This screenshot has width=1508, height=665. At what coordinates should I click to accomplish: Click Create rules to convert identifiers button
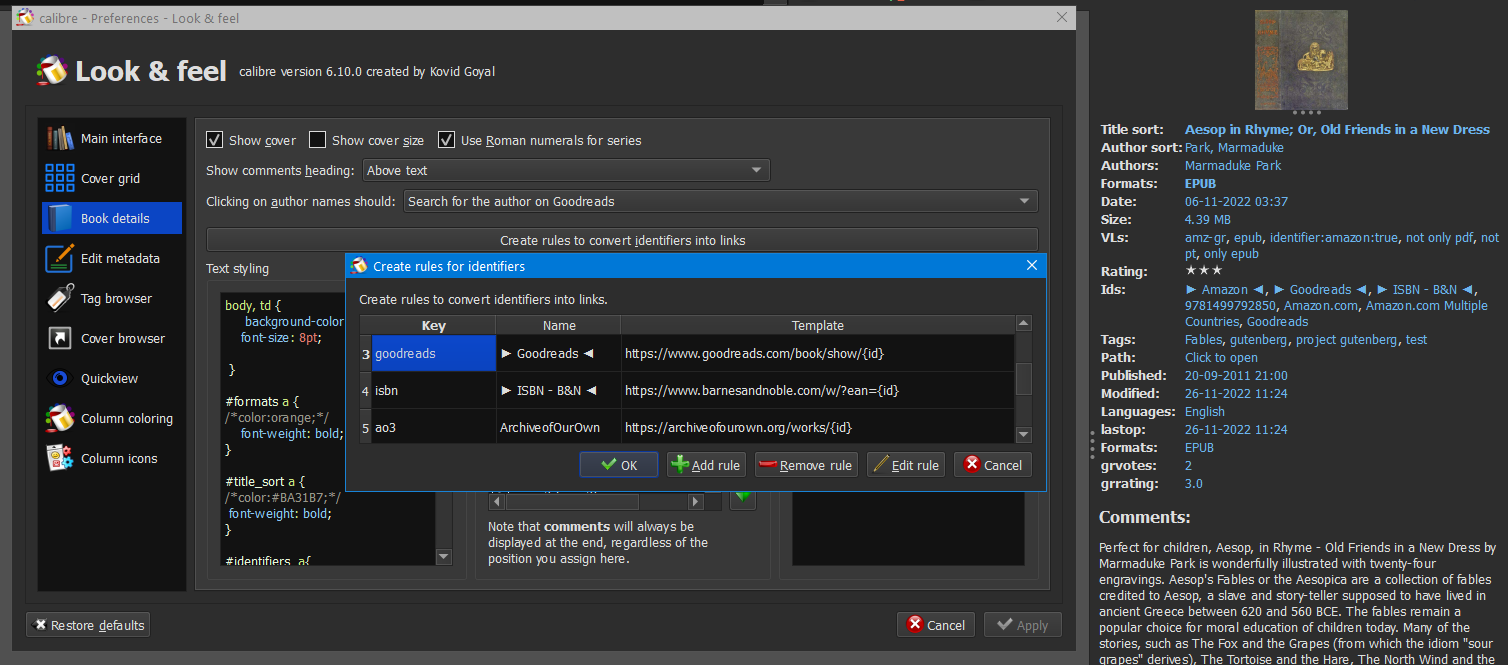click(x=622, y=240)
